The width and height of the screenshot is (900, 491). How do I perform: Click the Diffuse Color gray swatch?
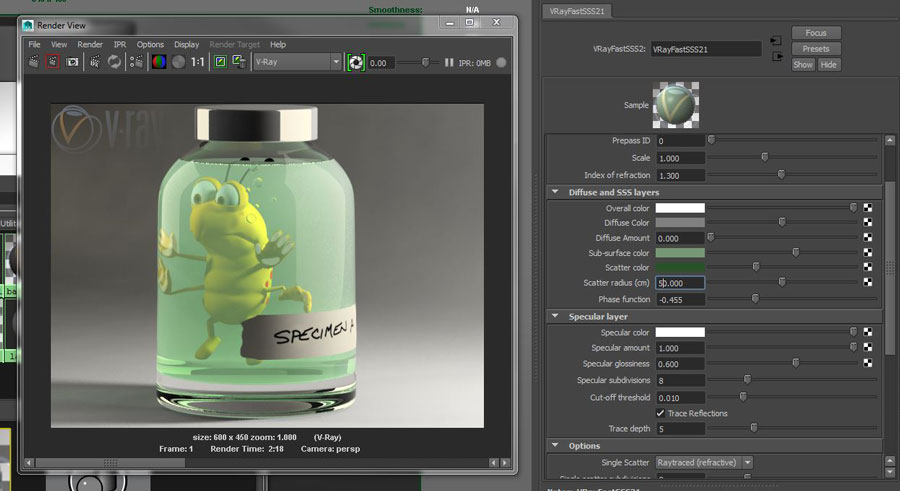tap(680, 222)
